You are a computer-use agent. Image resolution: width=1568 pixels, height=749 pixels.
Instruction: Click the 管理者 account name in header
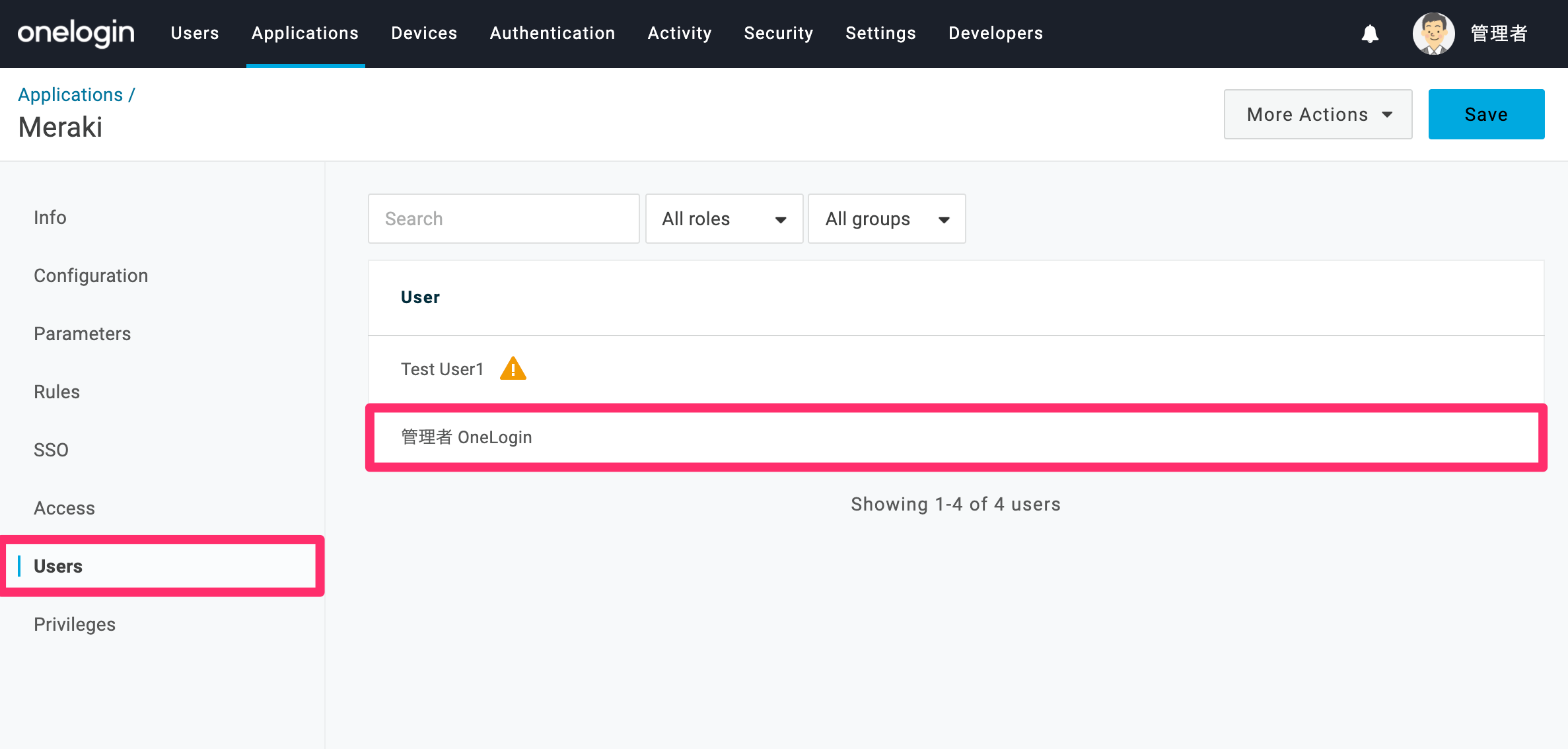coord(1499,34)
